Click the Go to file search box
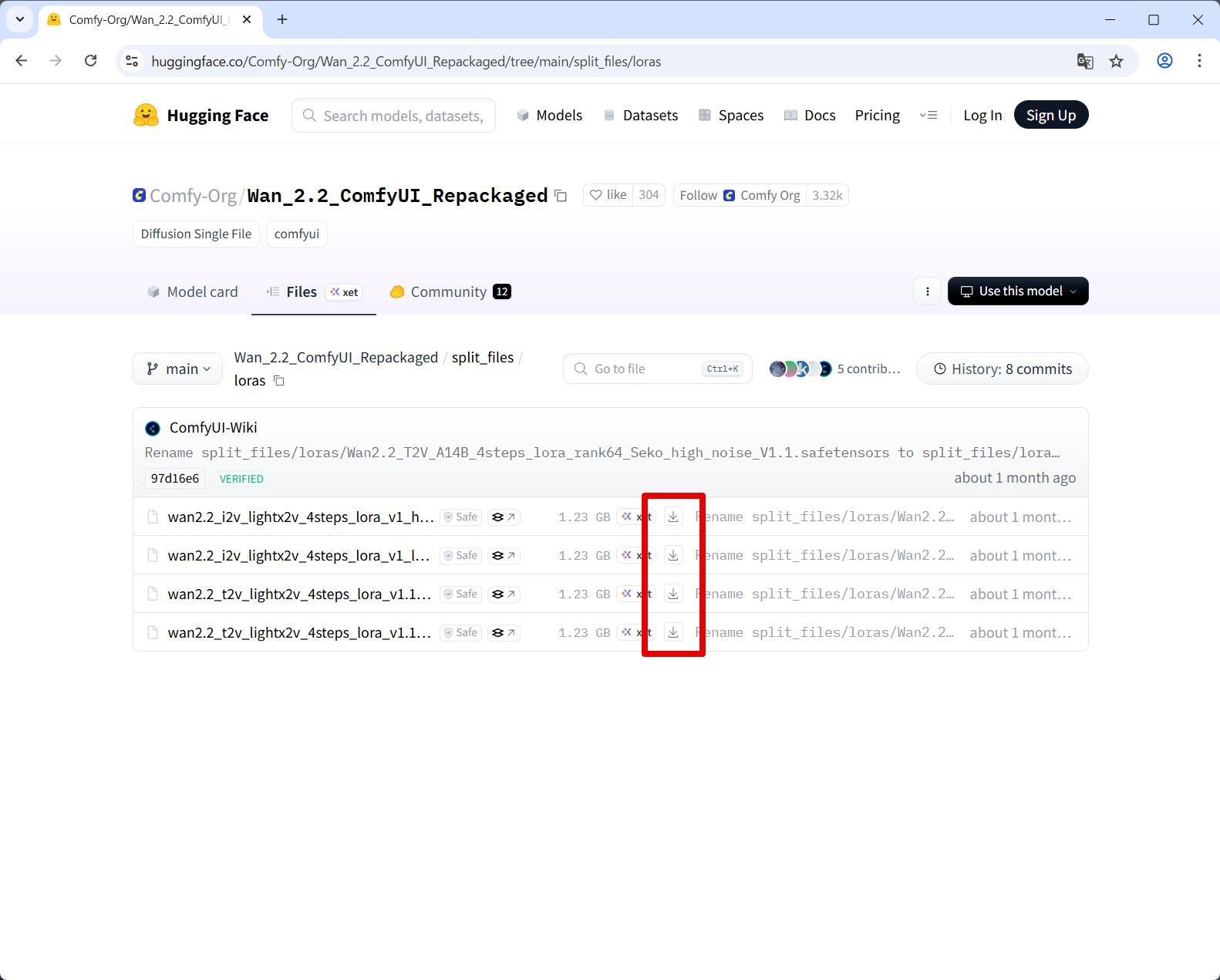This screenshot has height=980, width=1220. (657, 369)
